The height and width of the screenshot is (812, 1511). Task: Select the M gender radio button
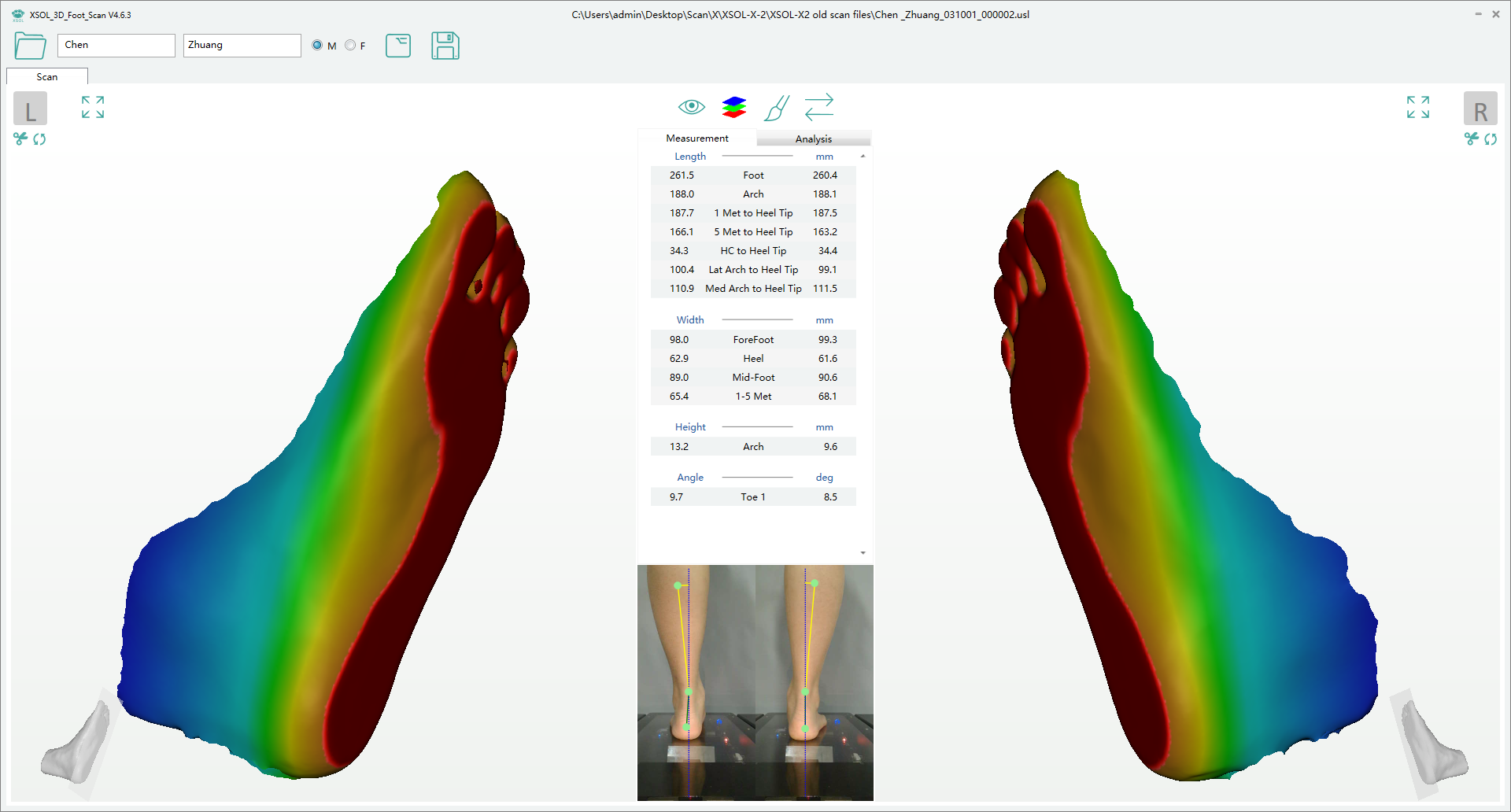317,46
